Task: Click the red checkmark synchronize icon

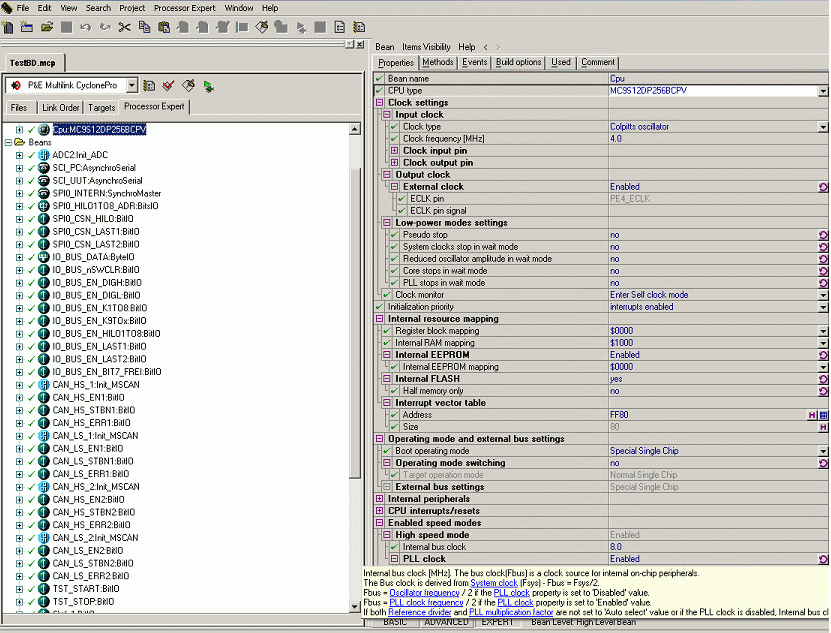Action: (169, 86)
